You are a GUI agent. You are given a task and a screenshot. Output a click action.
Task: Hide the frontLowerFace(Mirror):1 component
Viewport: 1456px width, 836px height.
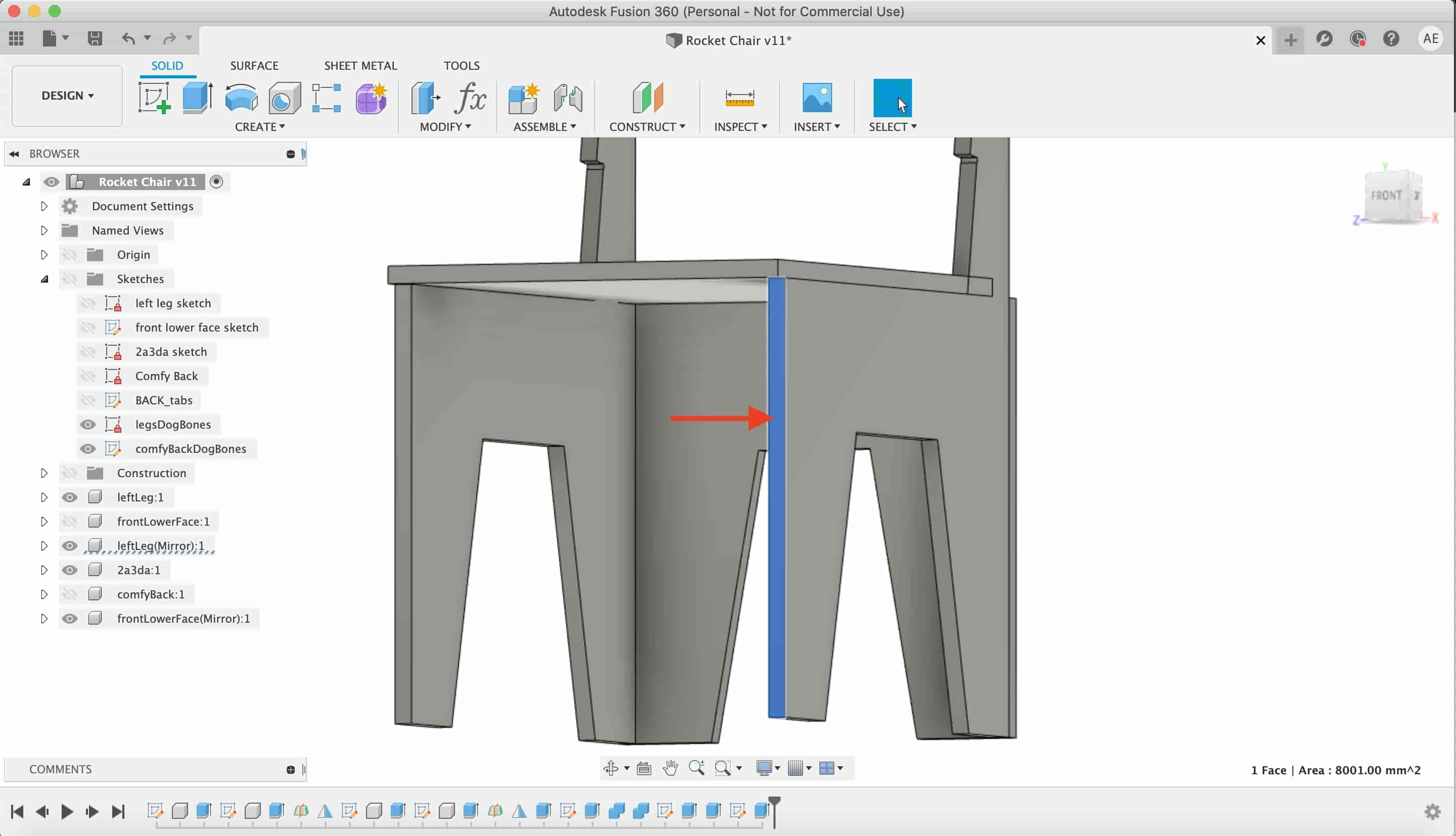(x=69, y=618)
